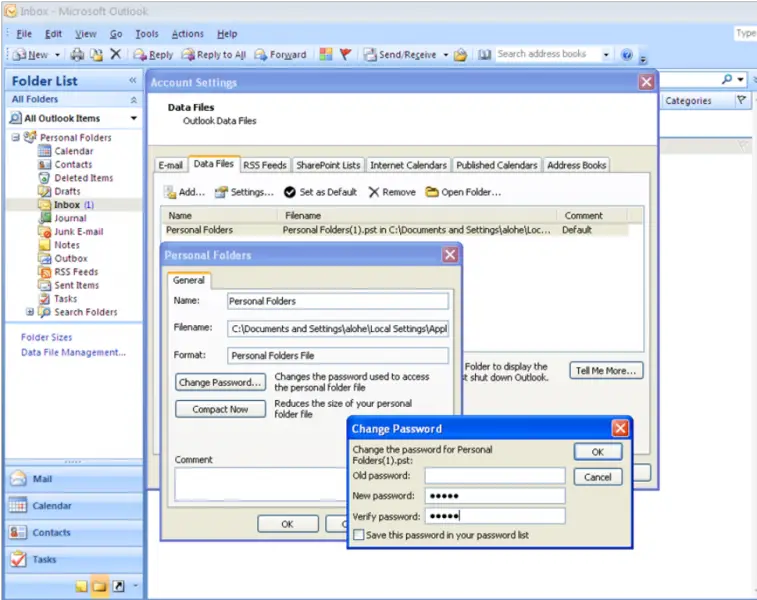Switch to the SharePoint Lists tab

(x=328, y=165)
